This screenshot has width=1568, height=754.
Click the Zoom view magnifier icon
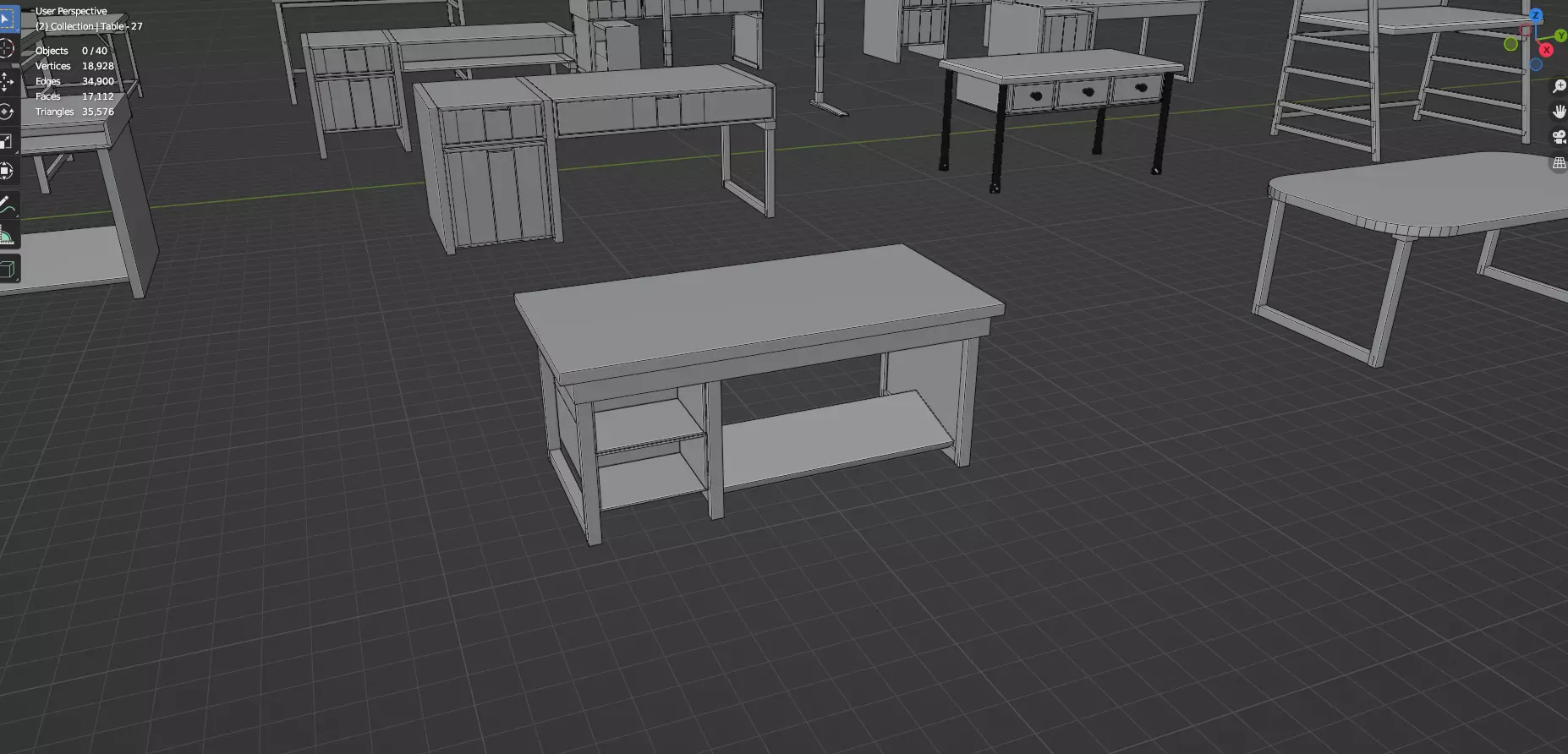pos(1559,86)
